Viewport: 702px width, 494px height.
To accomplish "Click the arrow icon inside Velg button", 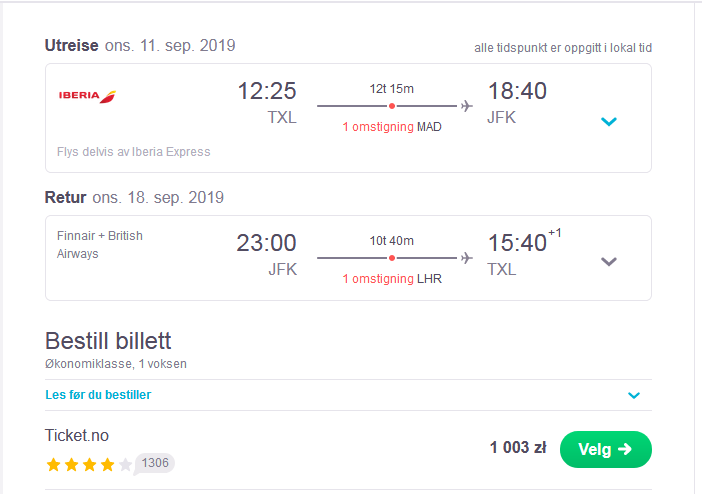I will [625, 449].
